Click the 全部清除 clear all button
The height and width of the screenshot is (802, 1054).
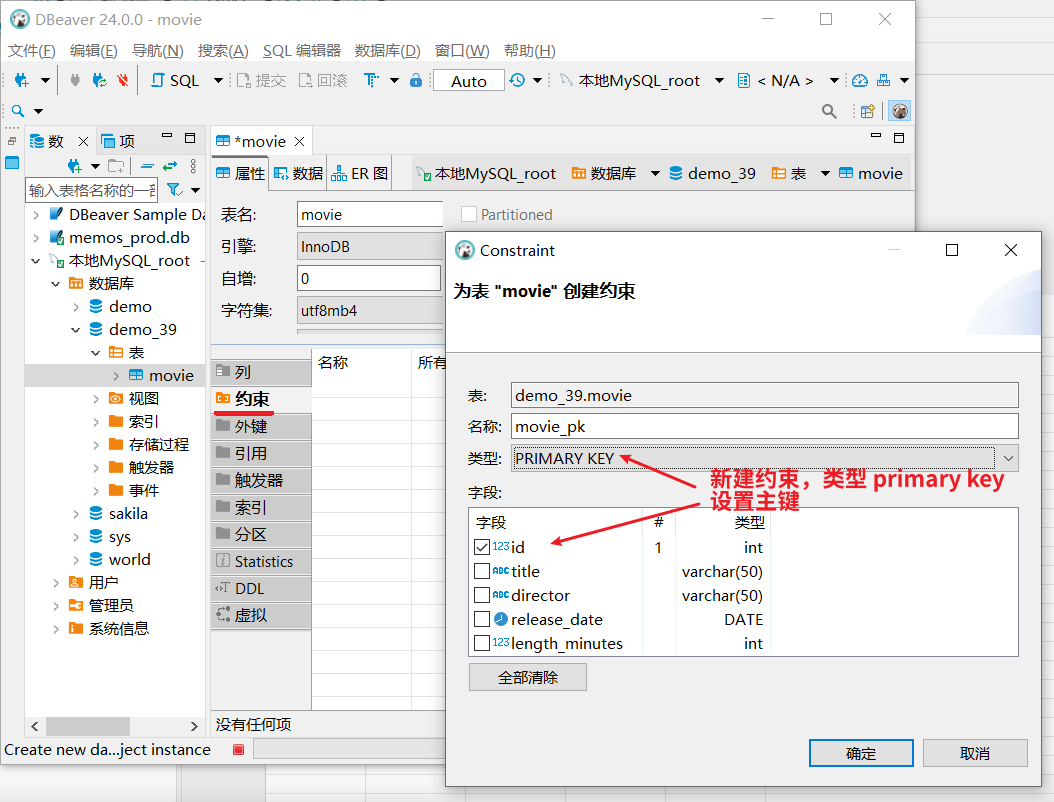point(528,678)
